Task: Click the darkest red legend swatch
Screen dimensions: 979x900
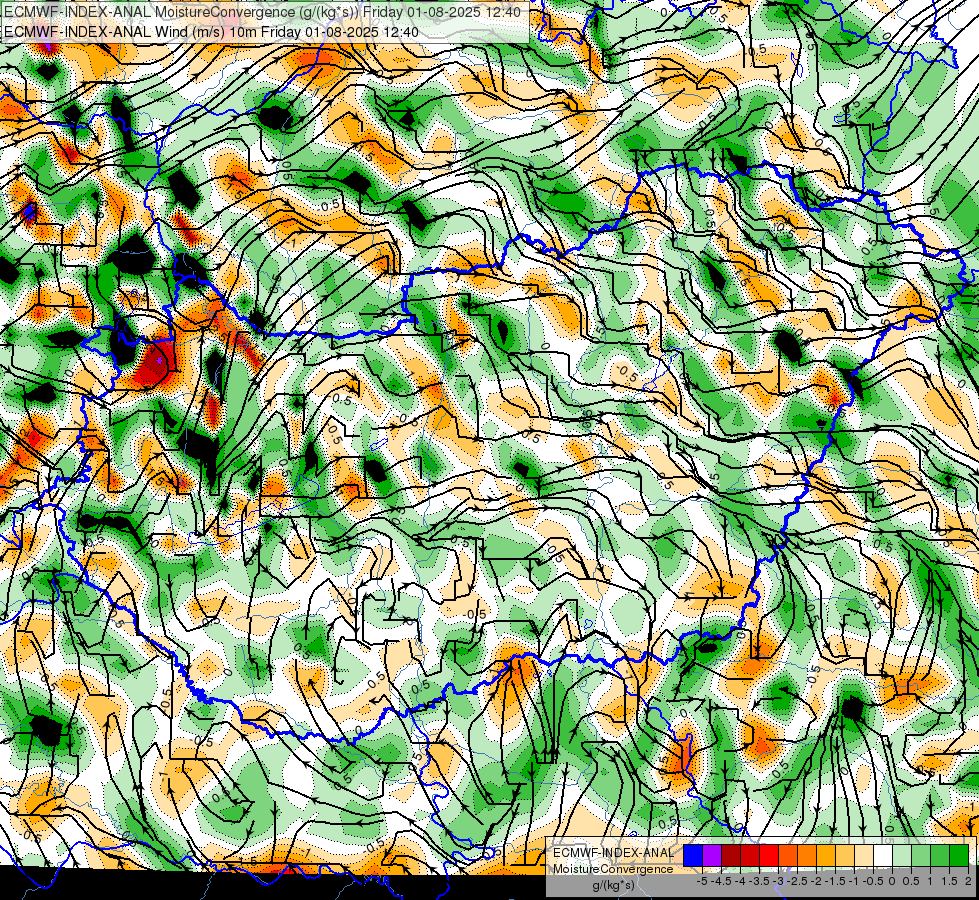Action: 731,855
